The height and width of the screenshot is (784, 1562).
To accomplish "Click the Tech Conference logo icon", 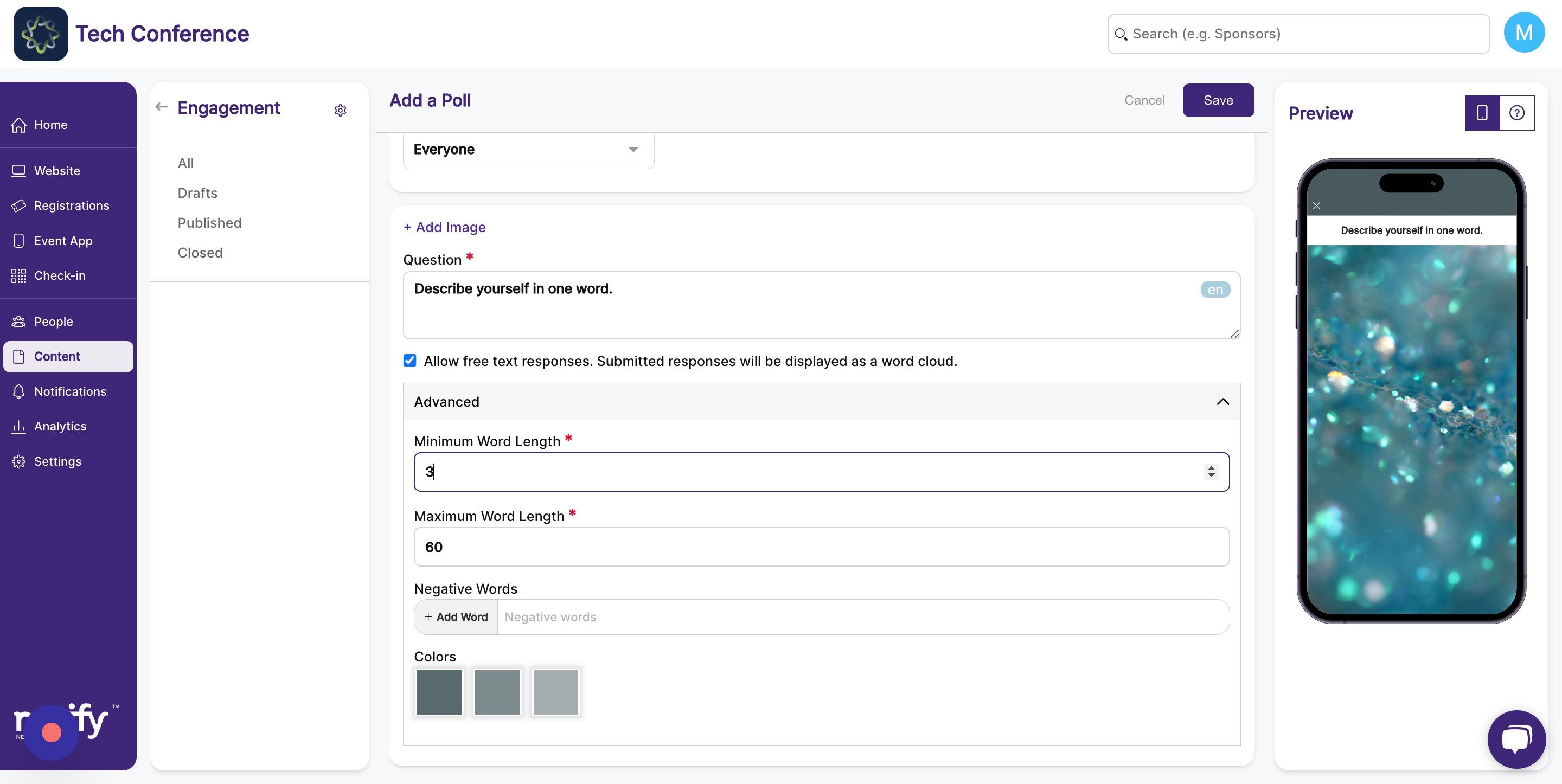I will 41,34.
